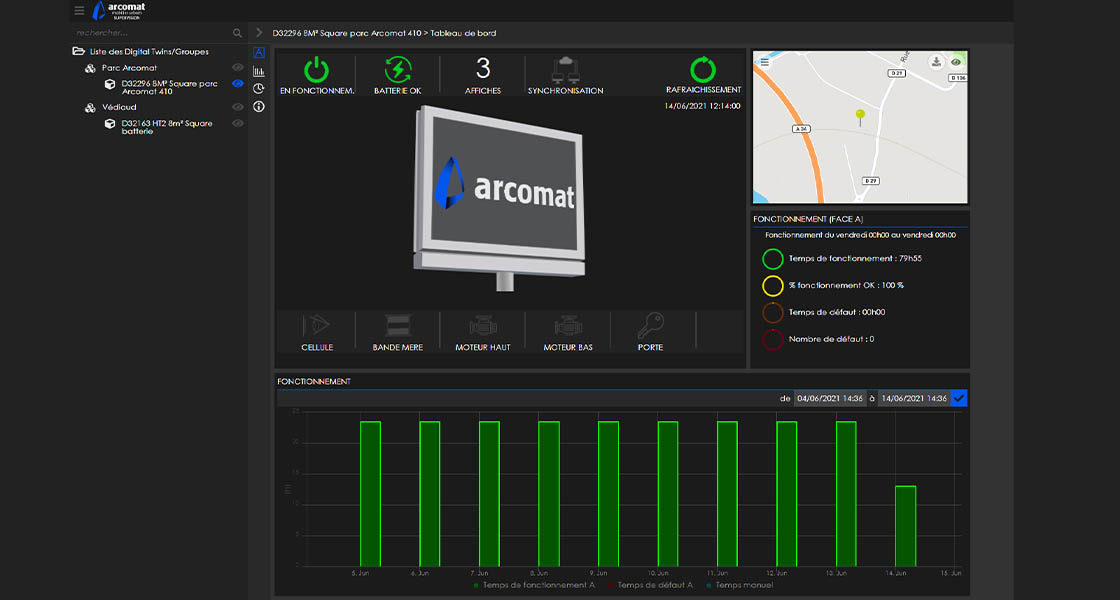Click the green power 'En fonctionnem.' icon
Viewport: 1120px width, 600px height.
click(x=316, y=70)
